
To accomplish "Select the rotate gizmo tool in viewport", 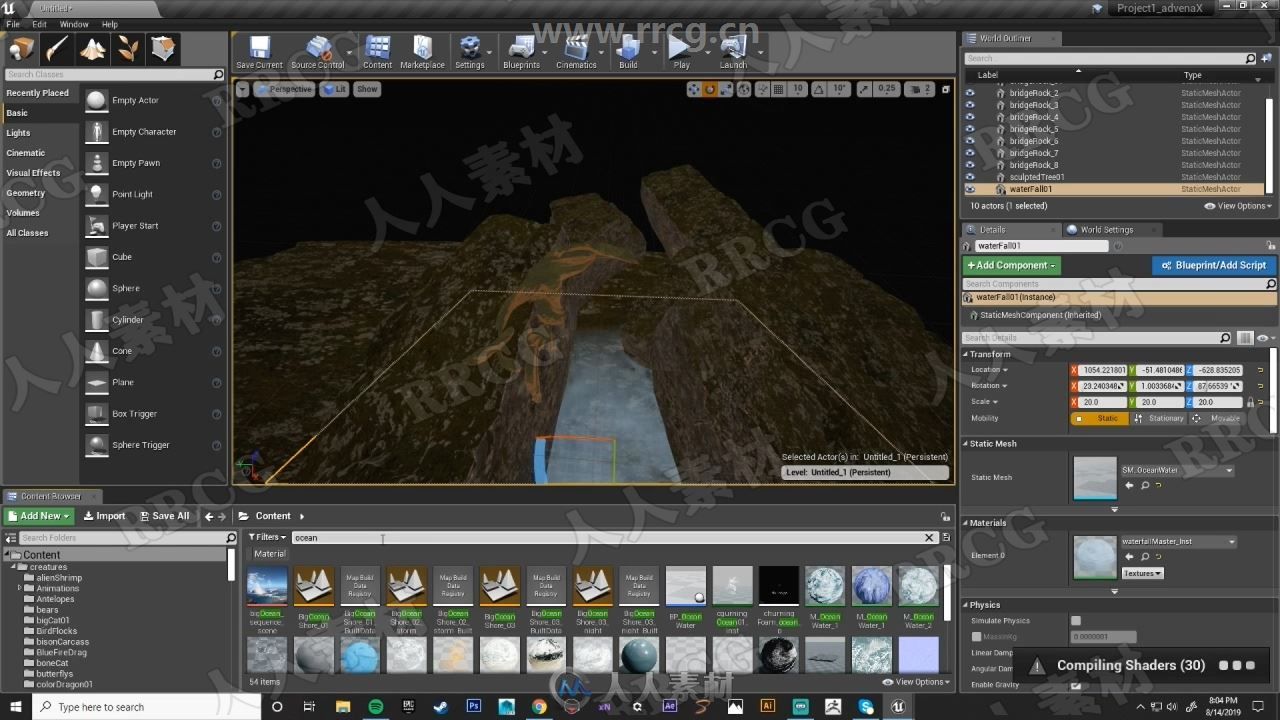I will pyautogui.click(x=710, y=89).
